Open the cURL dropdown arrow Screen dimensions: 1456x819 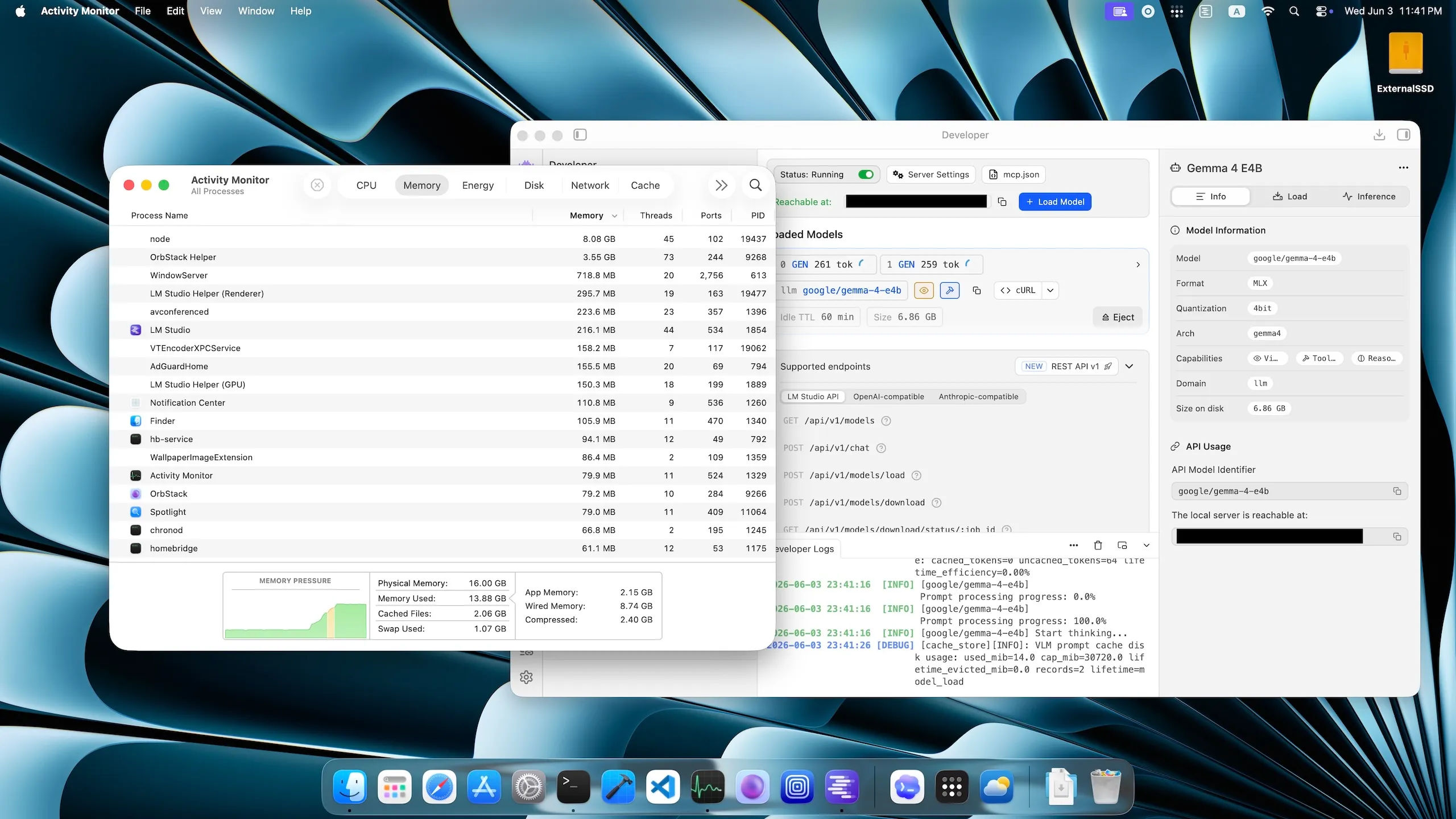click(1050, 291)
